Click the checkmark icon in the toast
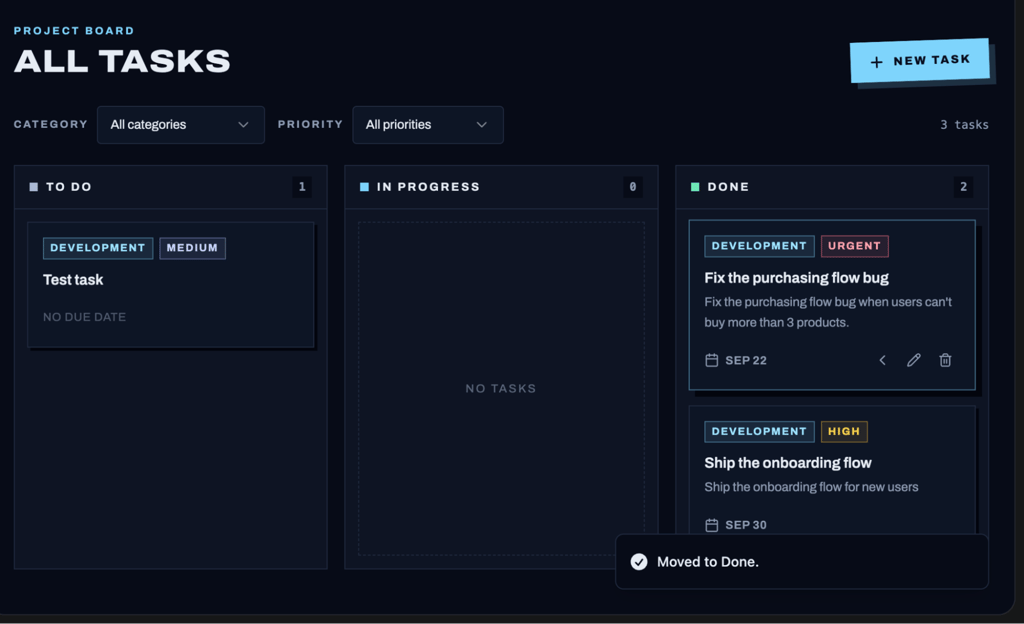 click(639, 562)
